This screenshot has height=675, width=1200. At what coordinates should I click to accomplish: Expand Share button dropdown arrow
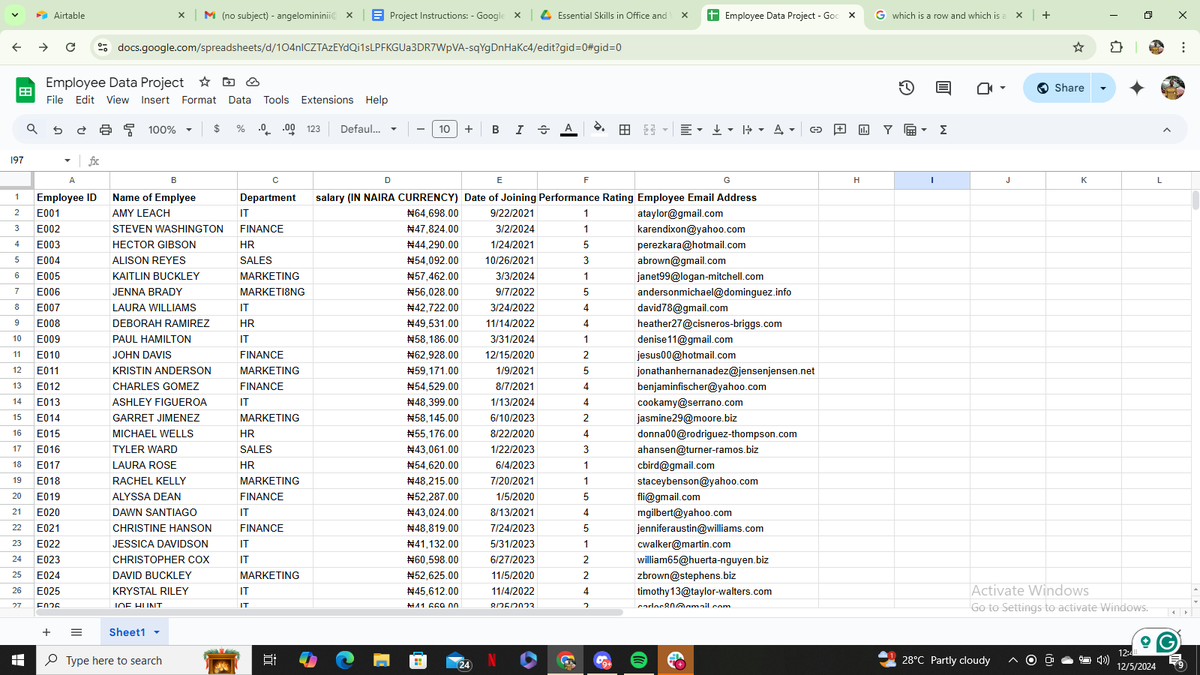click(1104, 88)
